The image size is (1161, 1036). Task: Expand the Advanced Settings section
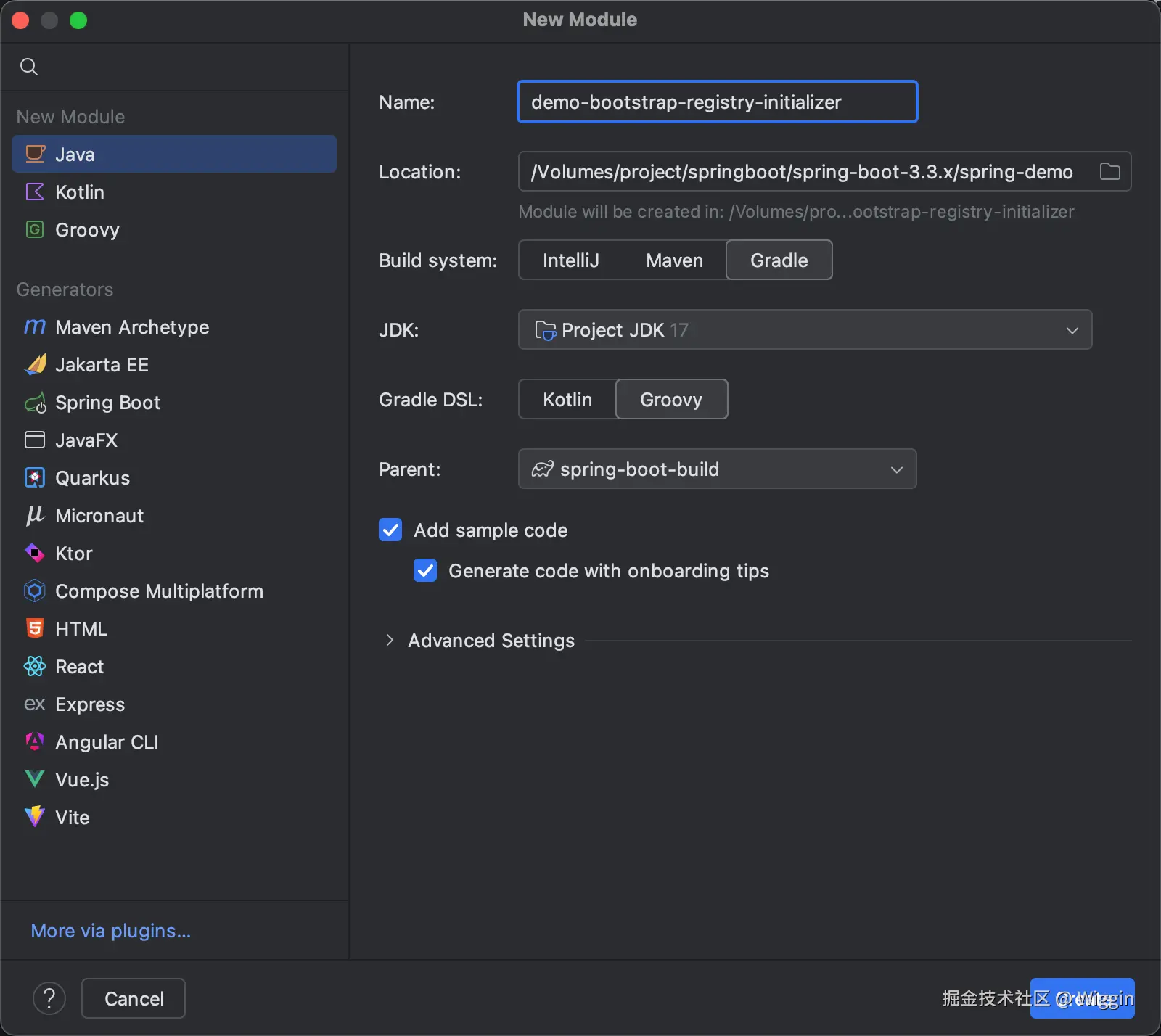(x=390, y=641)
